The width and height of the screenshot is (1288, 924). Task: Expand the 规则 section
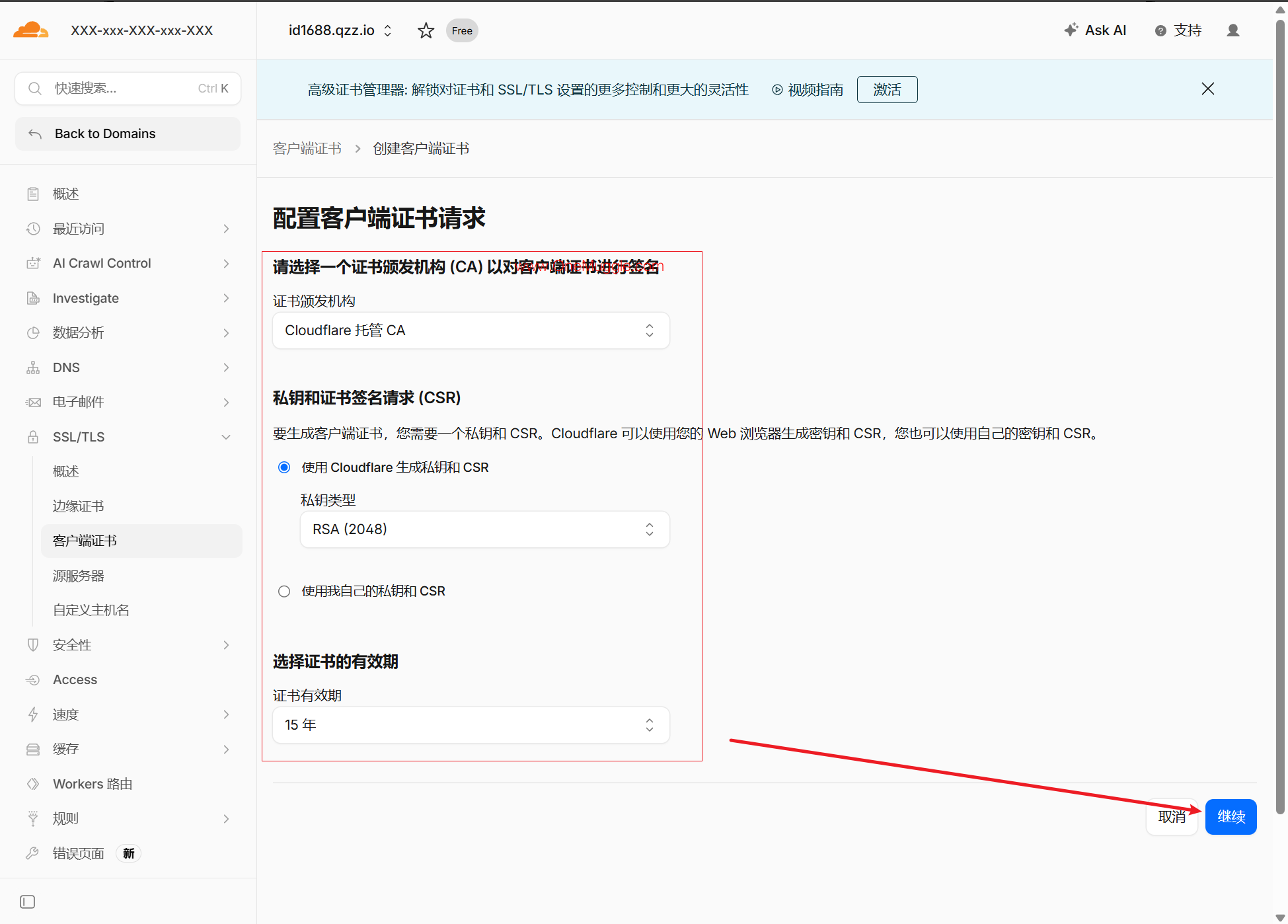point(226,818)
